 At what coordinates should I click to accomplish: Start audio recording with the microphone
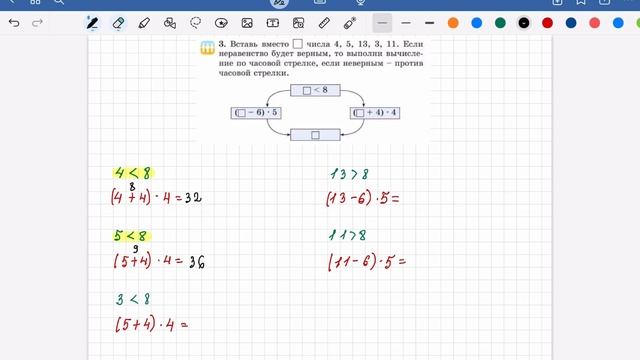pyautogui.click(x=360, y=2)
